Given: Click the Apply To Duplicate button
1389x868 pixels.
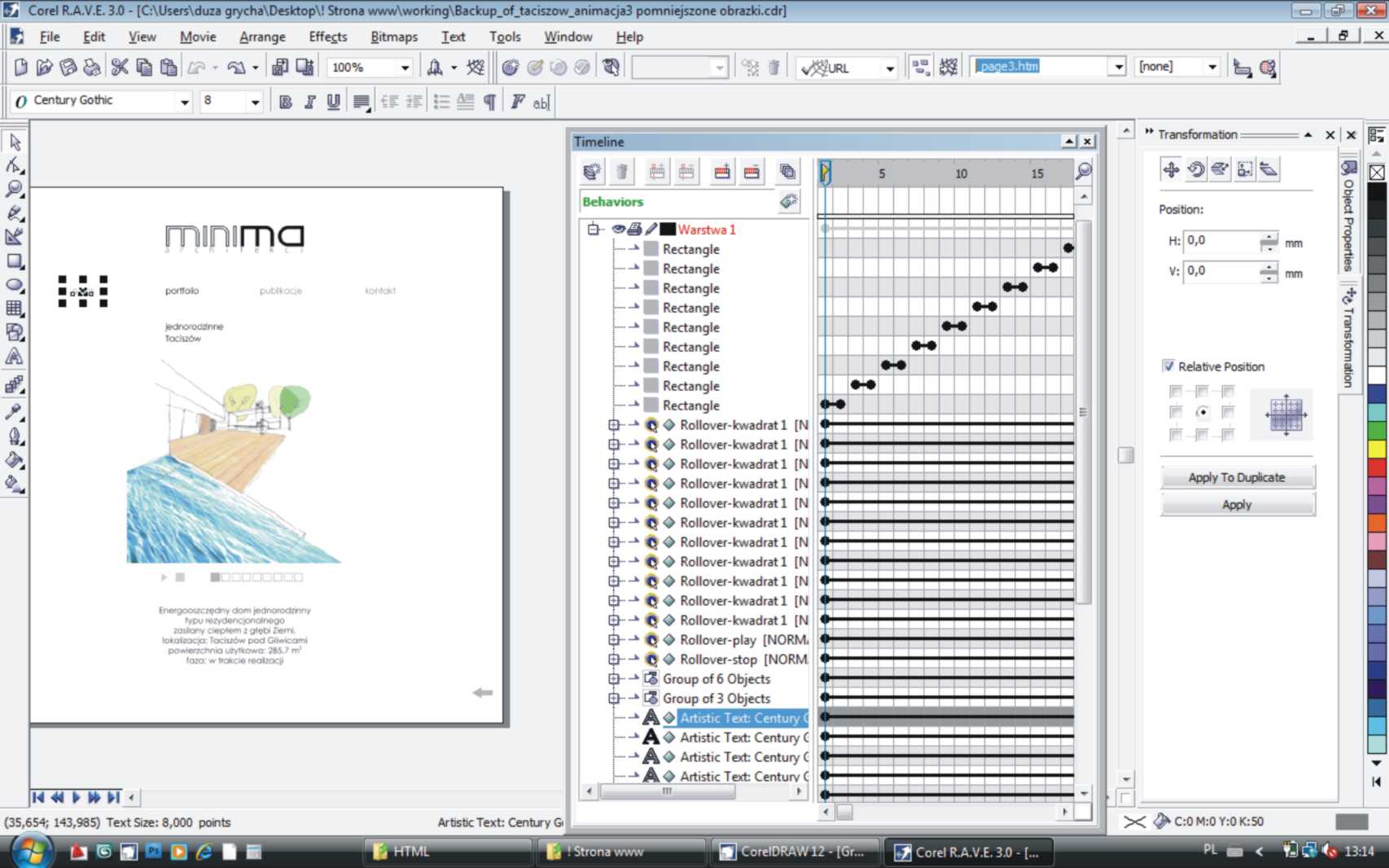Looking at the screenshot, I should (x=1236, y=477).
